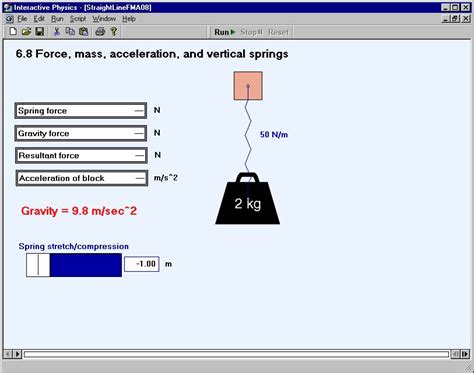474x373 pixels.
Task: Click the 50 N/m spring constant label
Action: point(274,135)
